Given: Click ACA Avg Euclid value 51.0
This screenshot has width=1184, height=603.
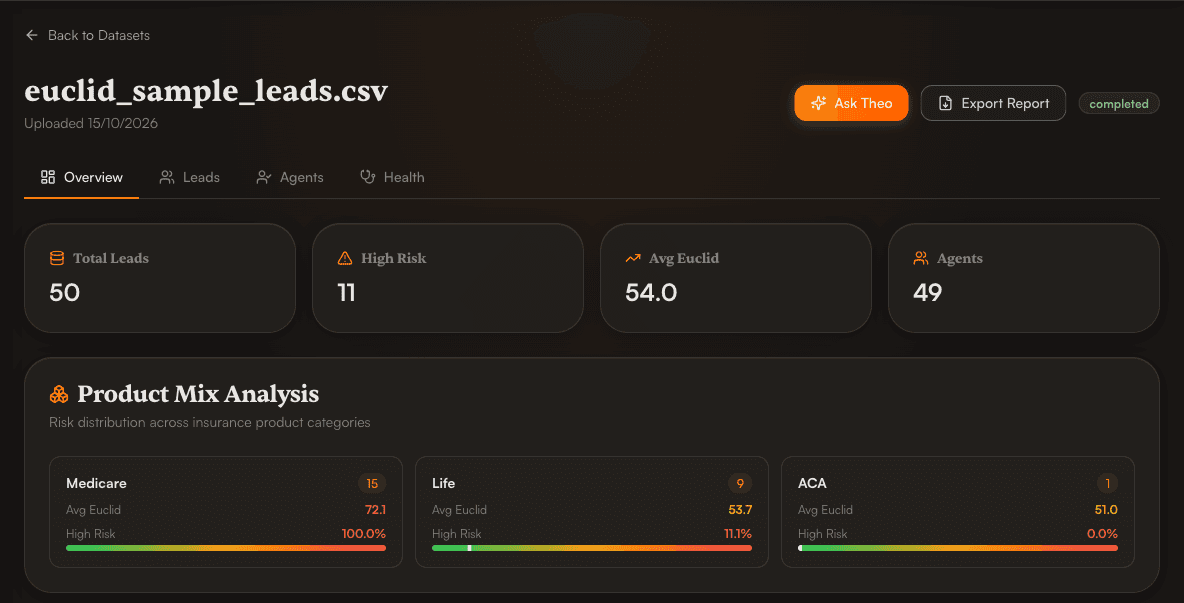Looking at the screenshot, I should [x=1106, y=509].
